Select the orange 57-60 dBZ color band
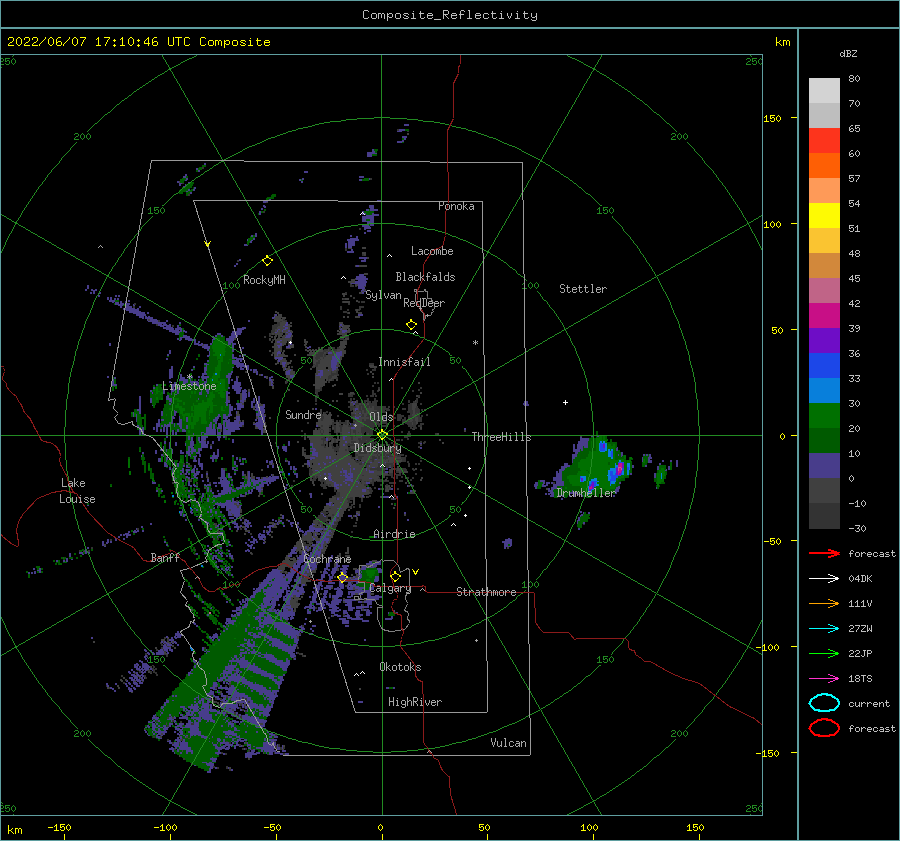 click(824, 165)
